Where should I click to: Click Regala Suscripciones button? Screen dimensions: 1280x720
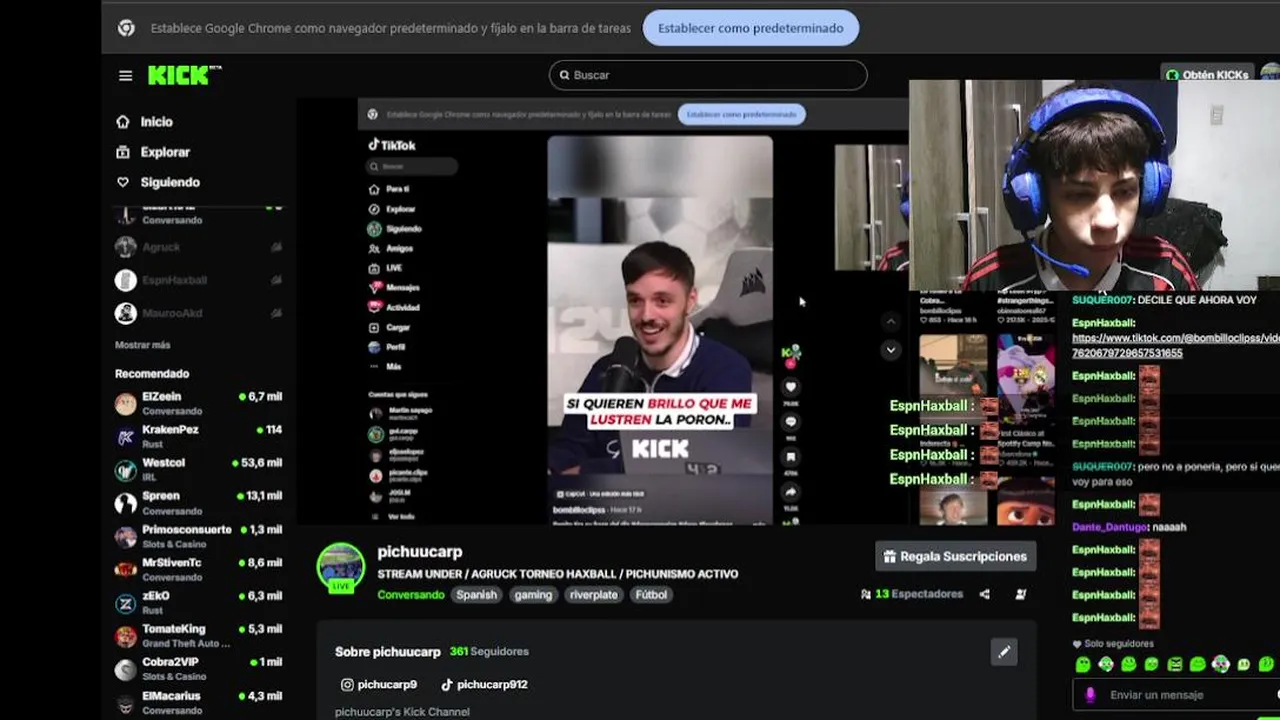[955, 556]
